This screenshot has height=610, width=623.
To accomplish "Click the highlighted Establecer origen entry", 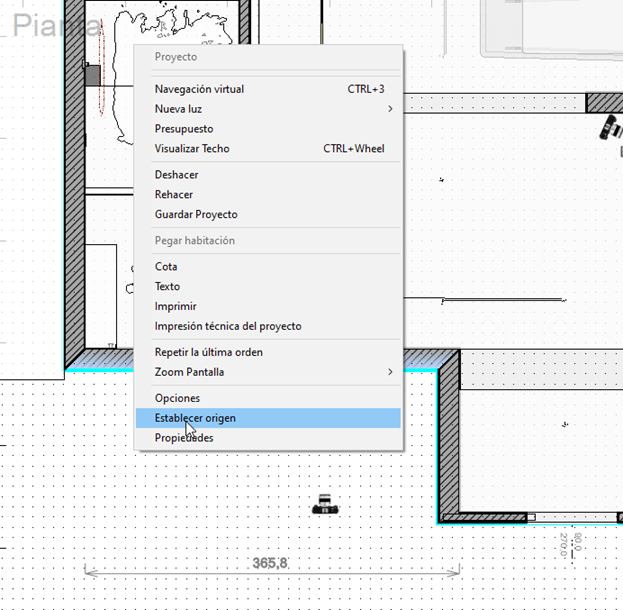I will click(x=268, y=418).
